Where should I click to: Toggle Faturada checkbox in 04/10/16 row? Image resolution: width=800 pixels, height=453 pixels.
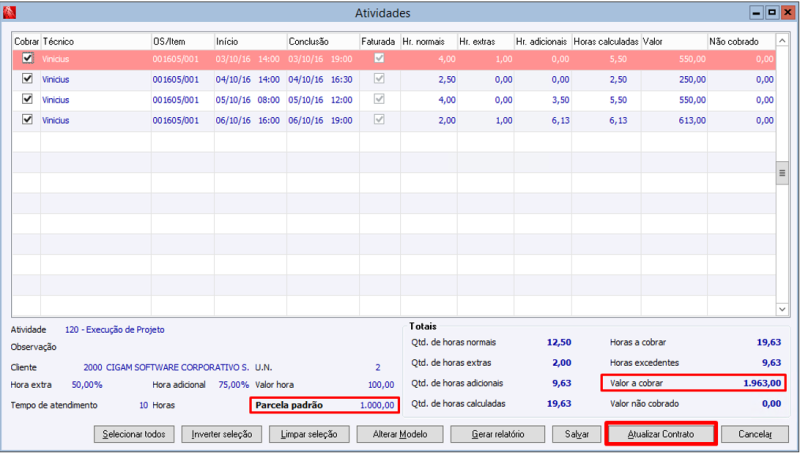pos(379,79)
